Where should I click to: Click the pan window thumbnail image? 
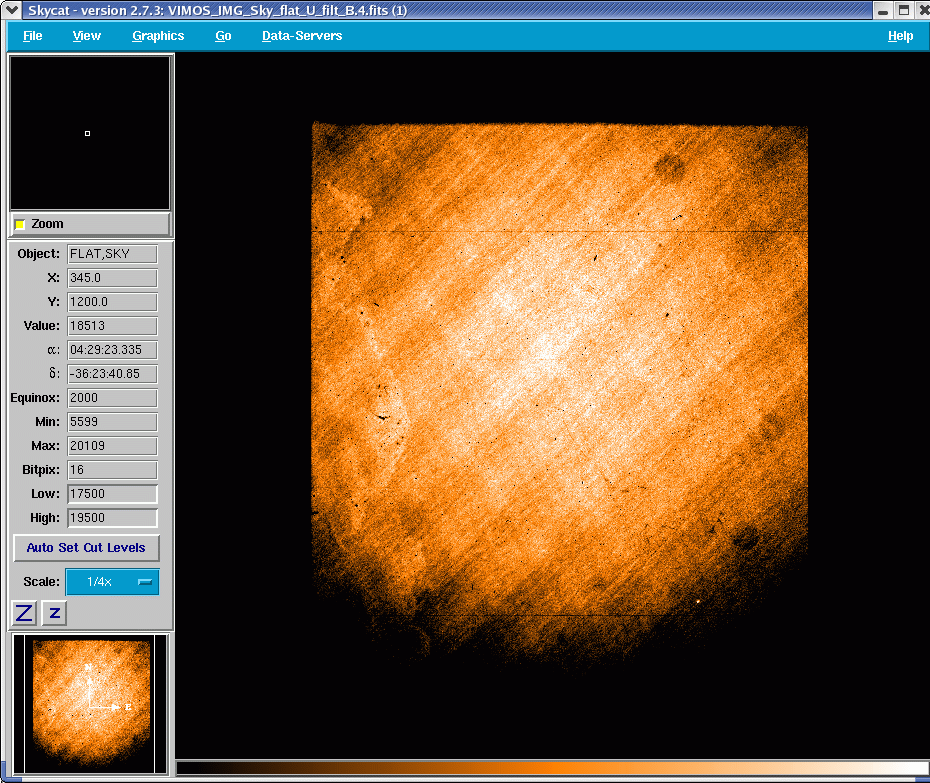point(90,704)
